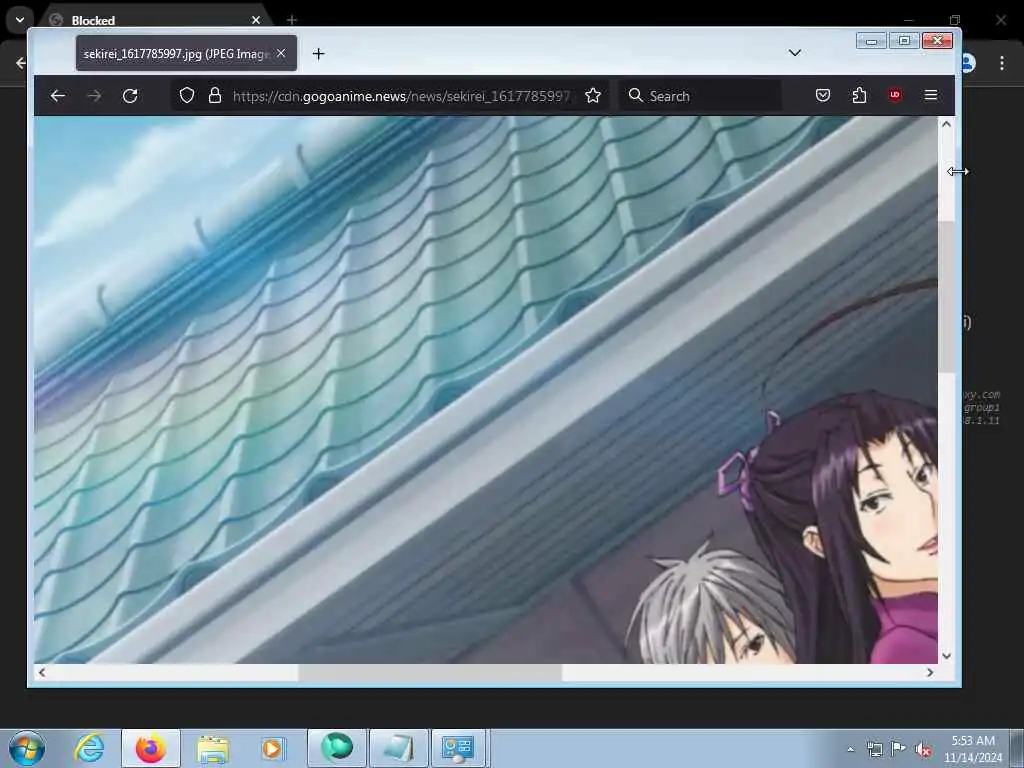
Task: Save page to Pocket
Action: (x=823, y=95)
